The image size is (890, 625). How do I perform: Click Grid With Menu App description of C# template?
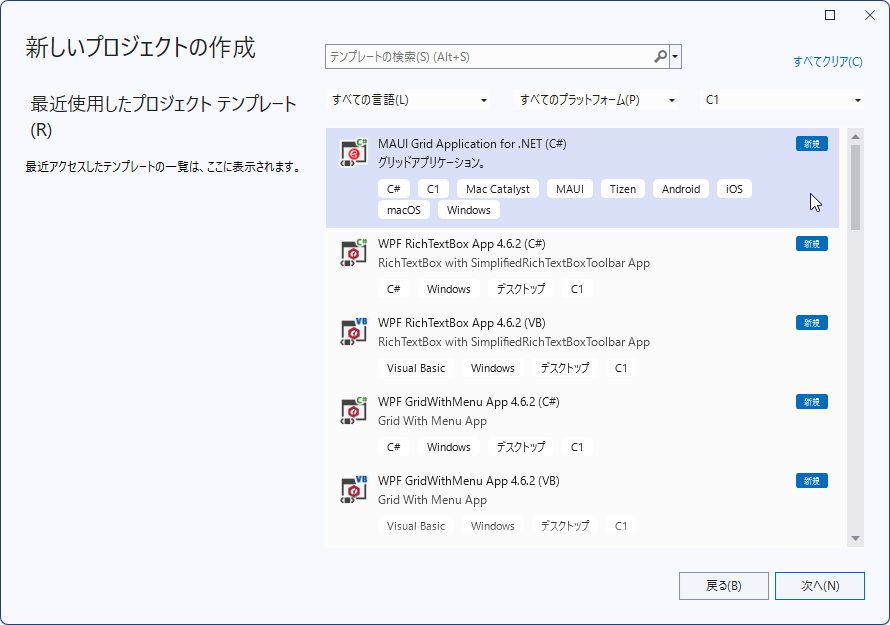433,421
